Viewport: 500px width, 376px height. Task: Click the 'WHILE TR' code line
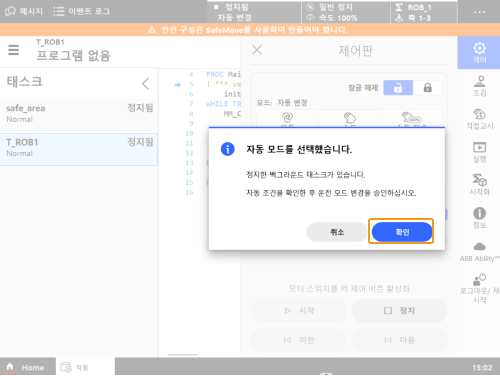tap(223, 104)
